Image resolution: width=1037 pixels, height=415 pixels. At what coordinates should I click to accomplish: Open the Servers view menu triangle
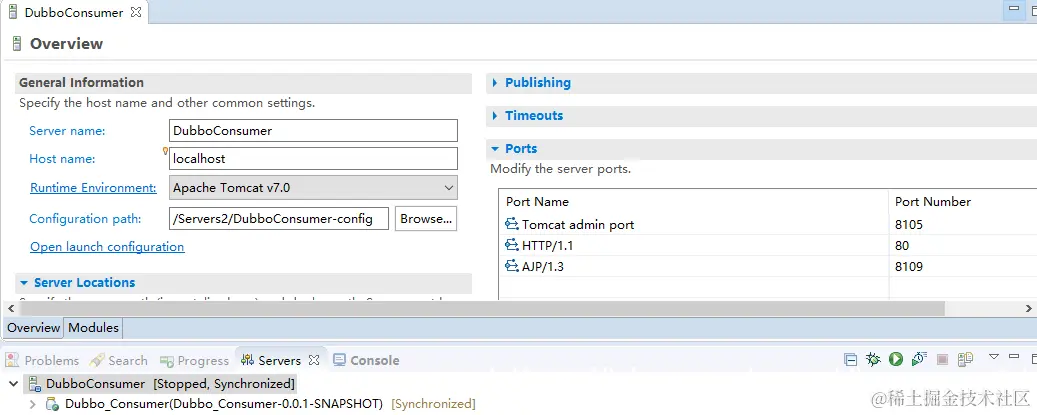click(993, 358)
